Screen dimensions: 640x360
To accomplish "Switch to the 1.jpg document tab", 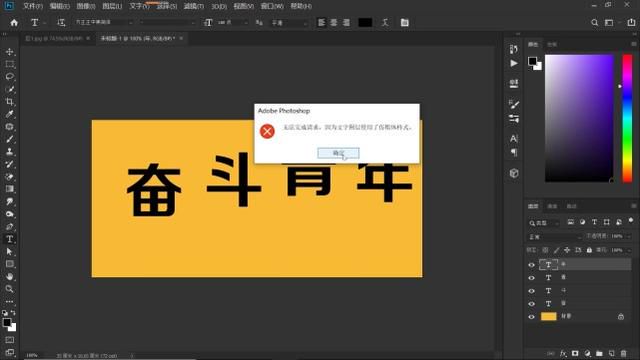I will coord(53,38).
